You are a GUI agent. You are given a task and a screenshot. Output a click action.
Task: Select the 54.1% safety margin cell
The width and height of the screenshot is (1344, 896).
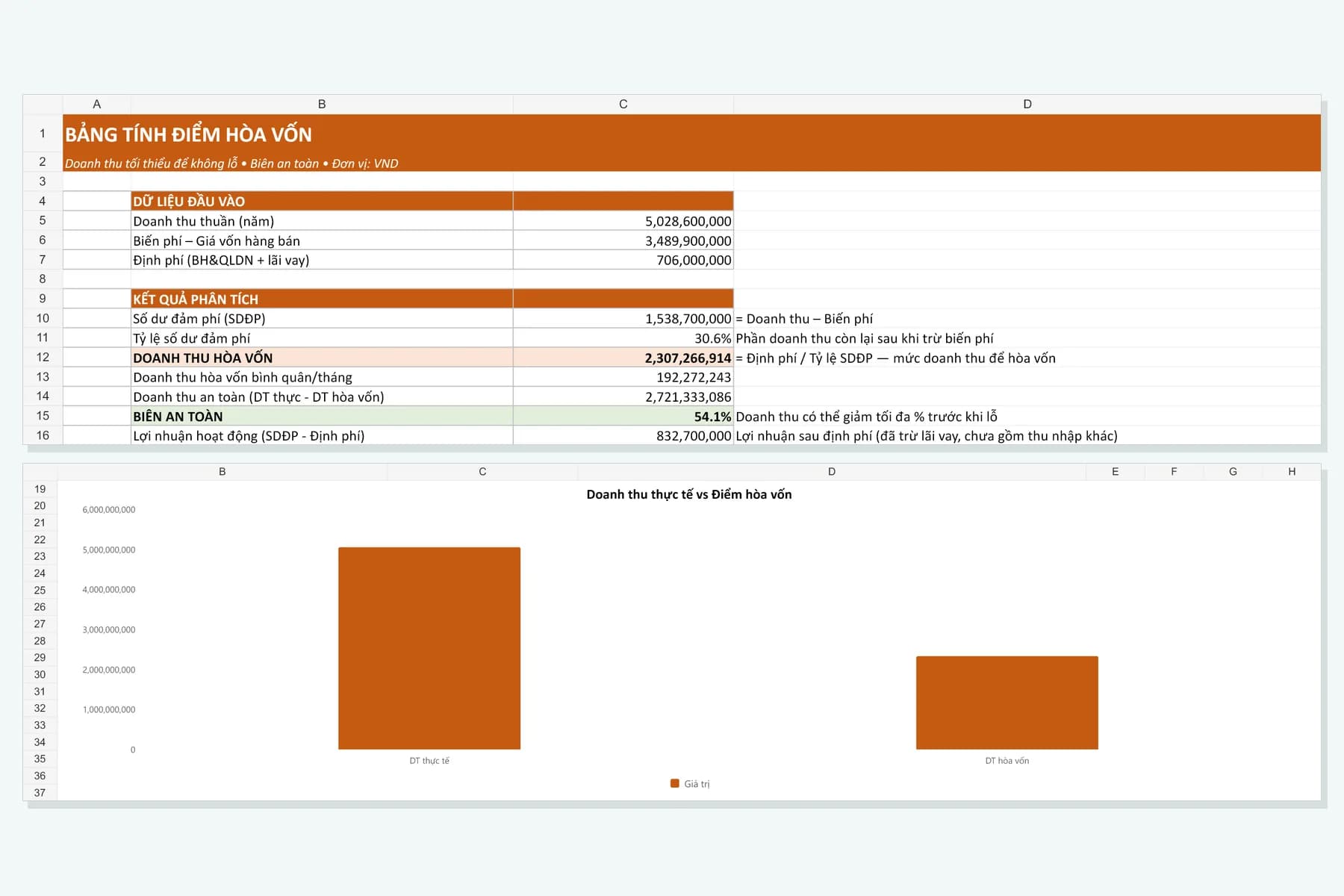coord(623,416)
